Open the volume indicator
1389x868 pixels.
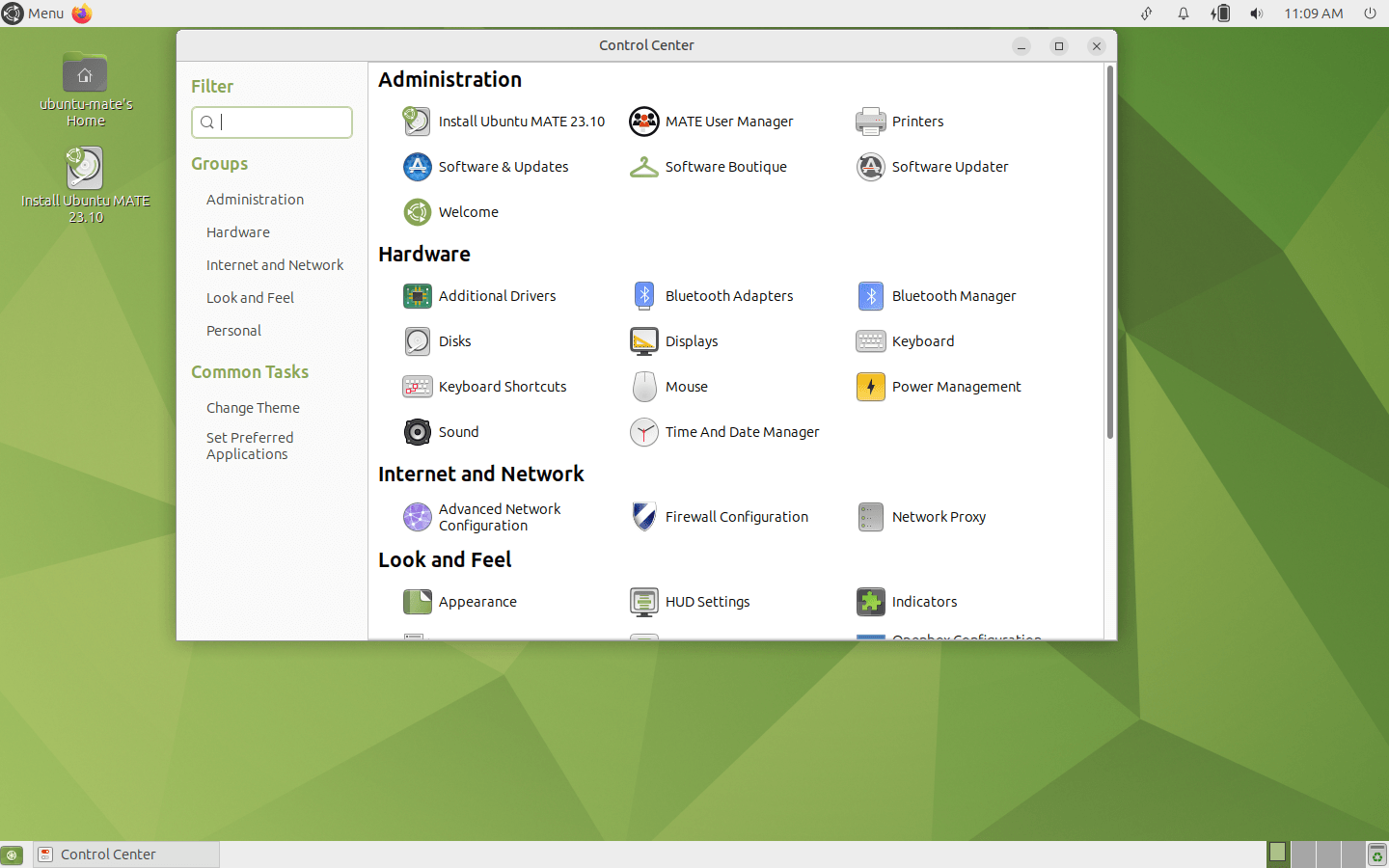tap(1256, 14)
